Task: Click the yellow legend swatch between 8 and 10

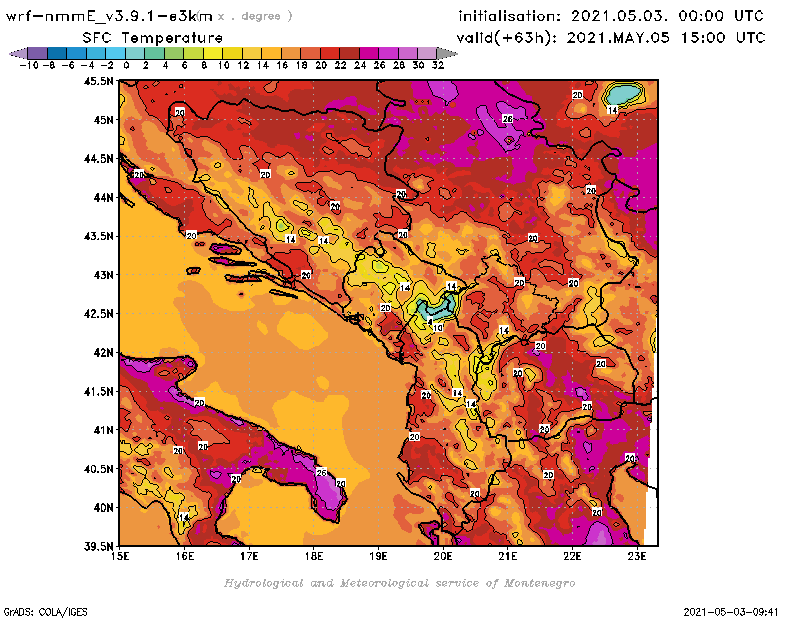Action: click(213, 54)
